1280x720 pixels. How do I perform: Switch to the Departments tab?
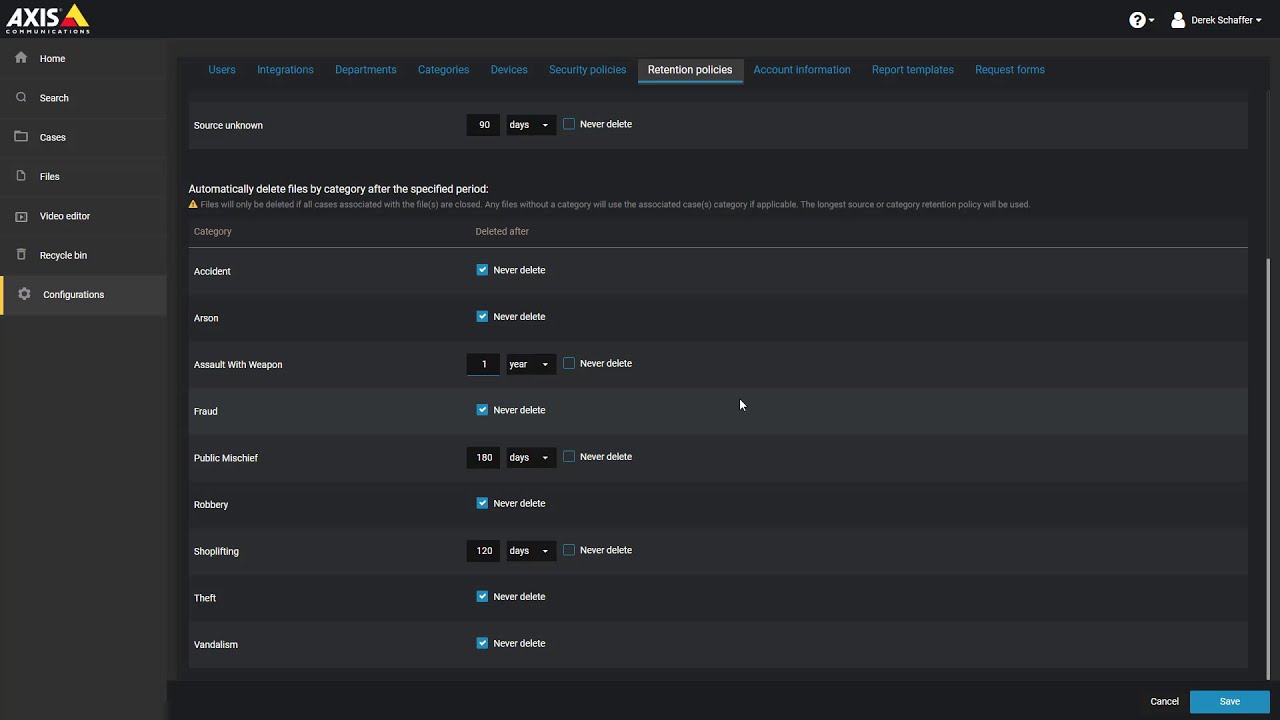(366, 70)
